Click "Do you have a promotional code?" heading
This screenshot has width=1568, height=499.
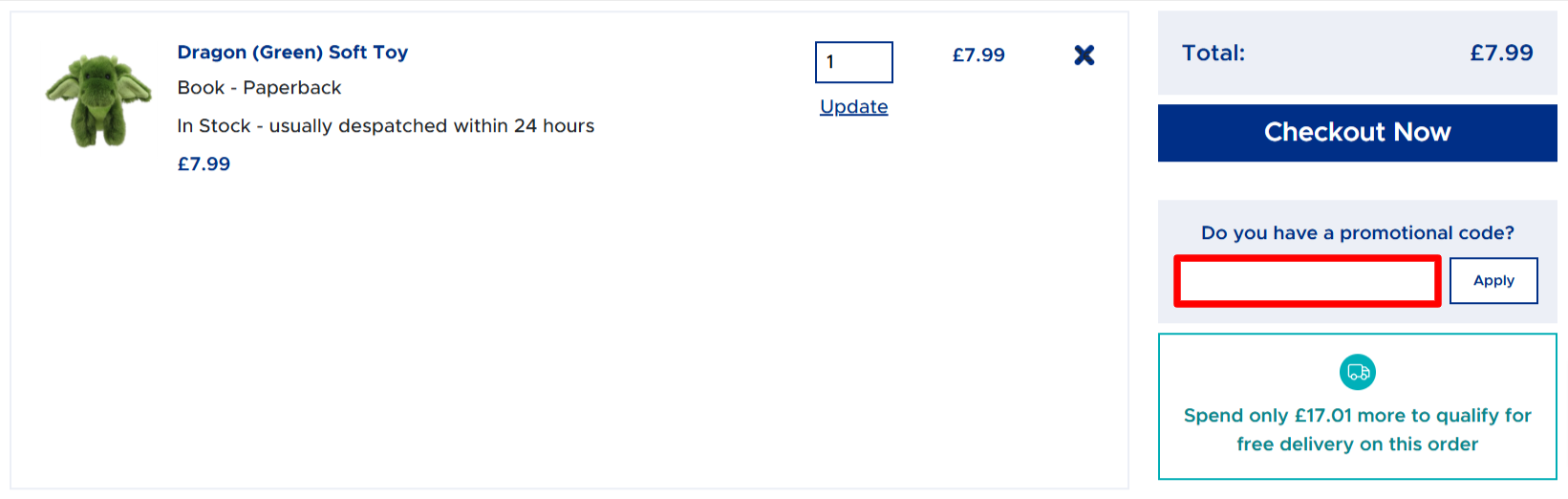(x=1357, y=233)
